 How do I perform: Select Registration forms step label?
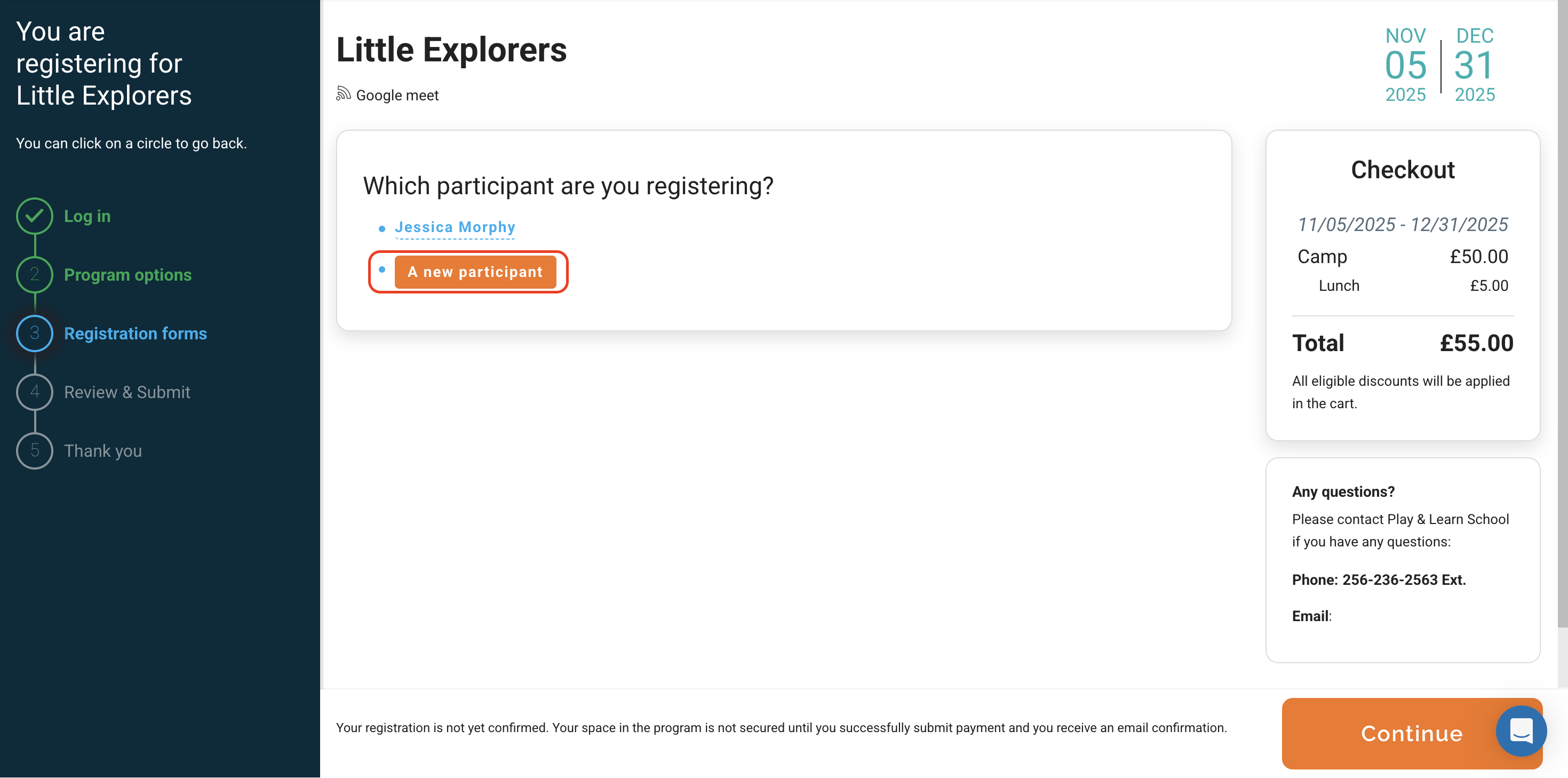pyautogui.click(x=135, y=334)
